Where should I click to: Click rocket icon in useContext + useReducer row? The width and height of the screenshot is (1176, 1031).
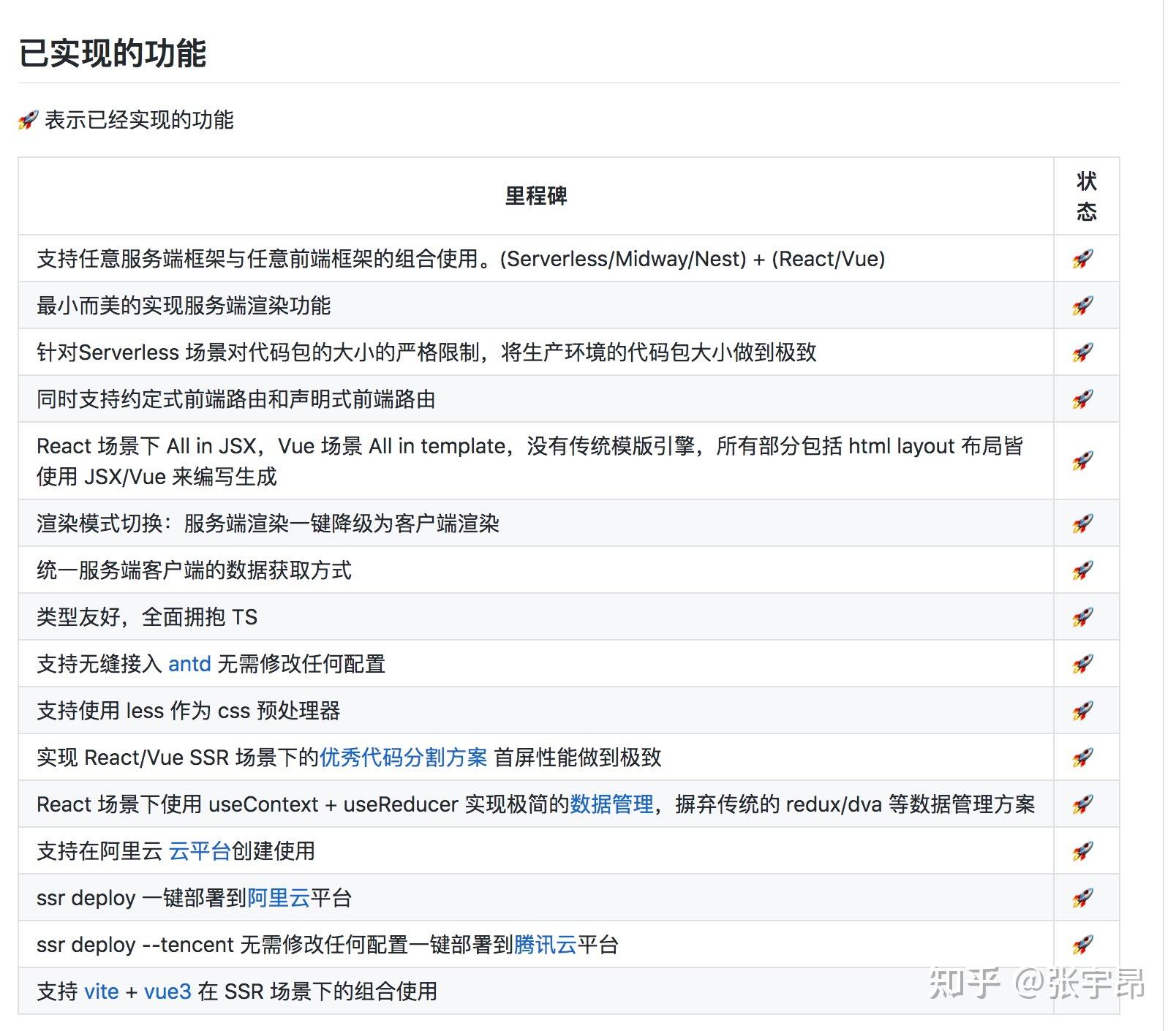1083,804
